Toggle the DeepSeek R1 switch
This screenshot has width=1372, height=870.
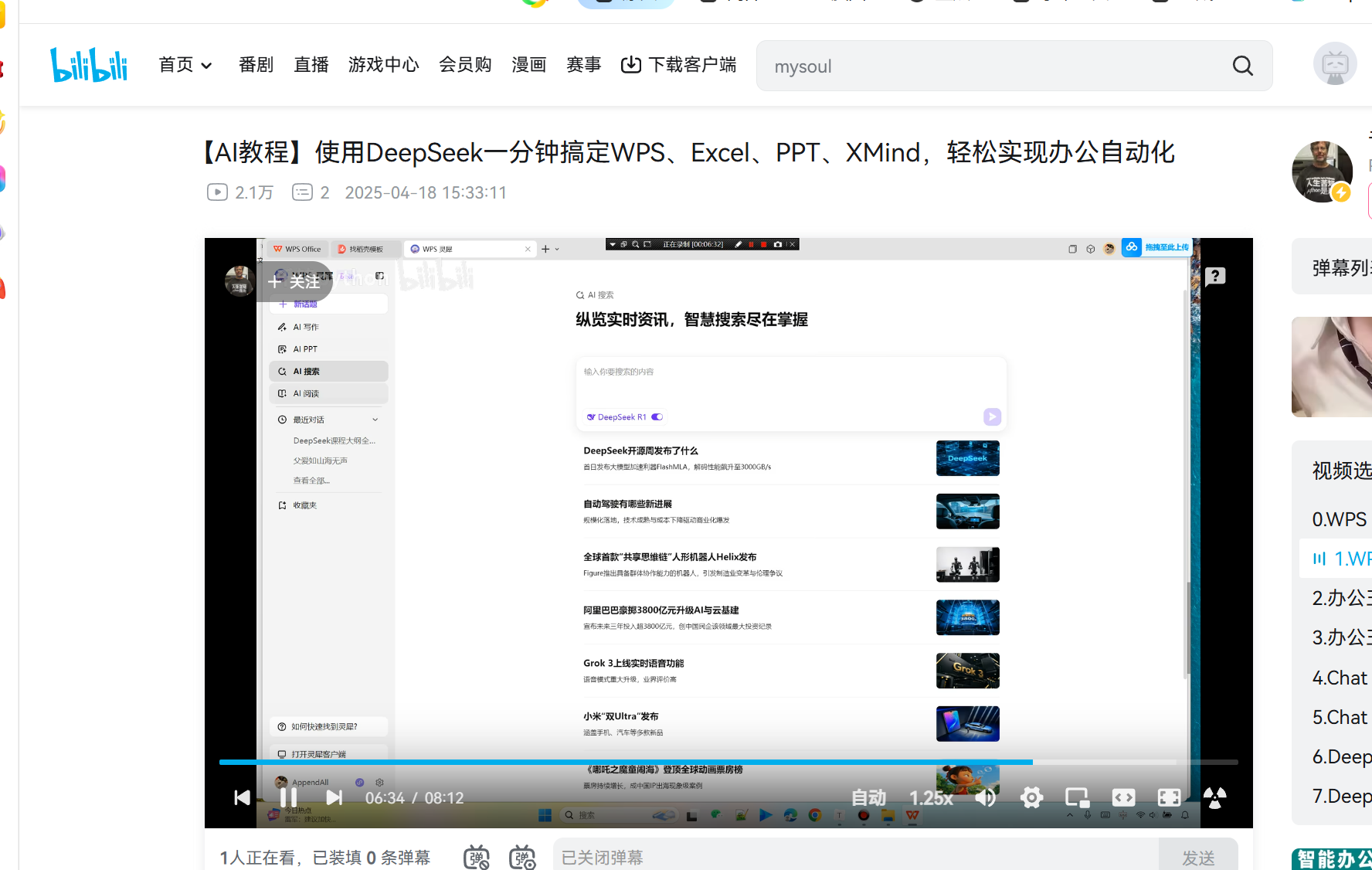(x=657, y=417)
